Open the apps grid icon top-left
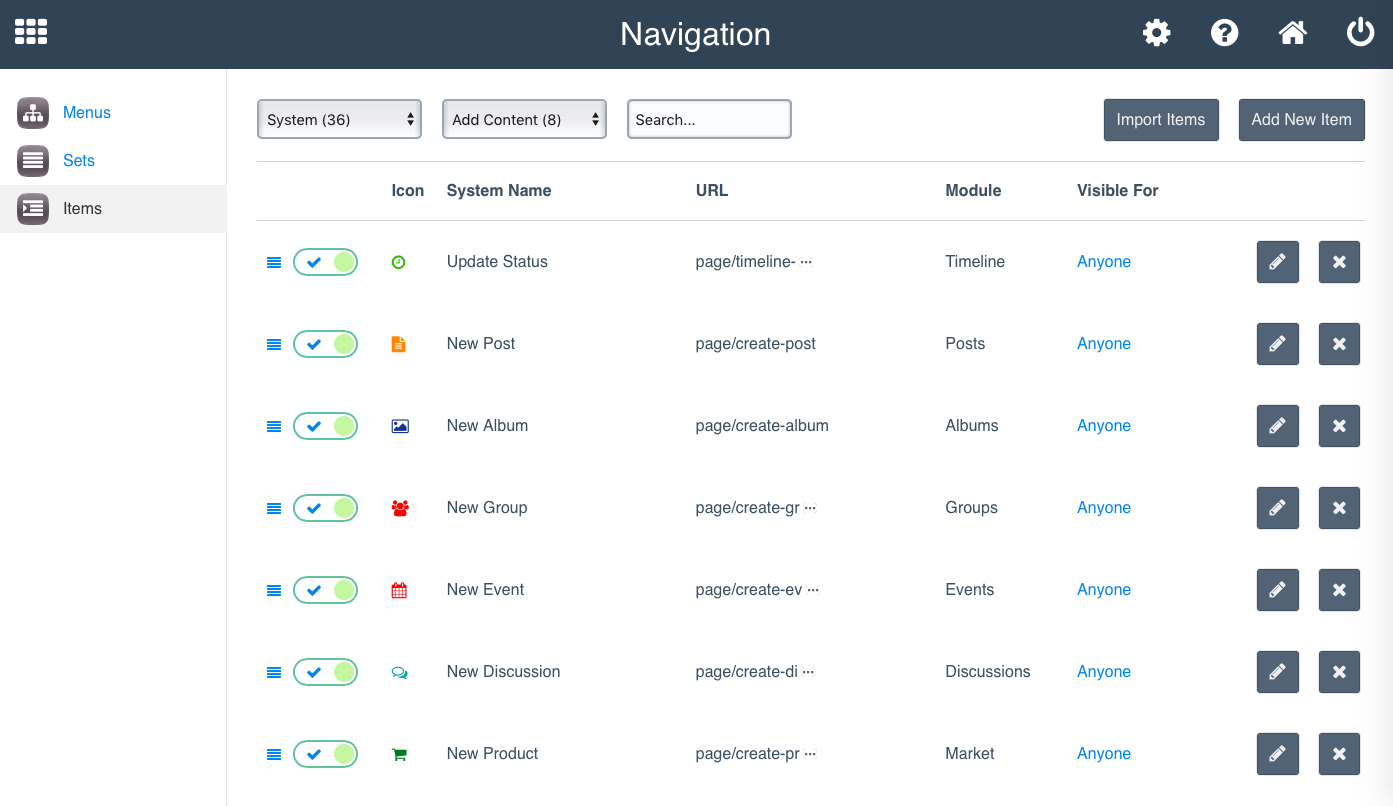The width and height of the screenshot is (1393, 806). click(x=30, y=31)
